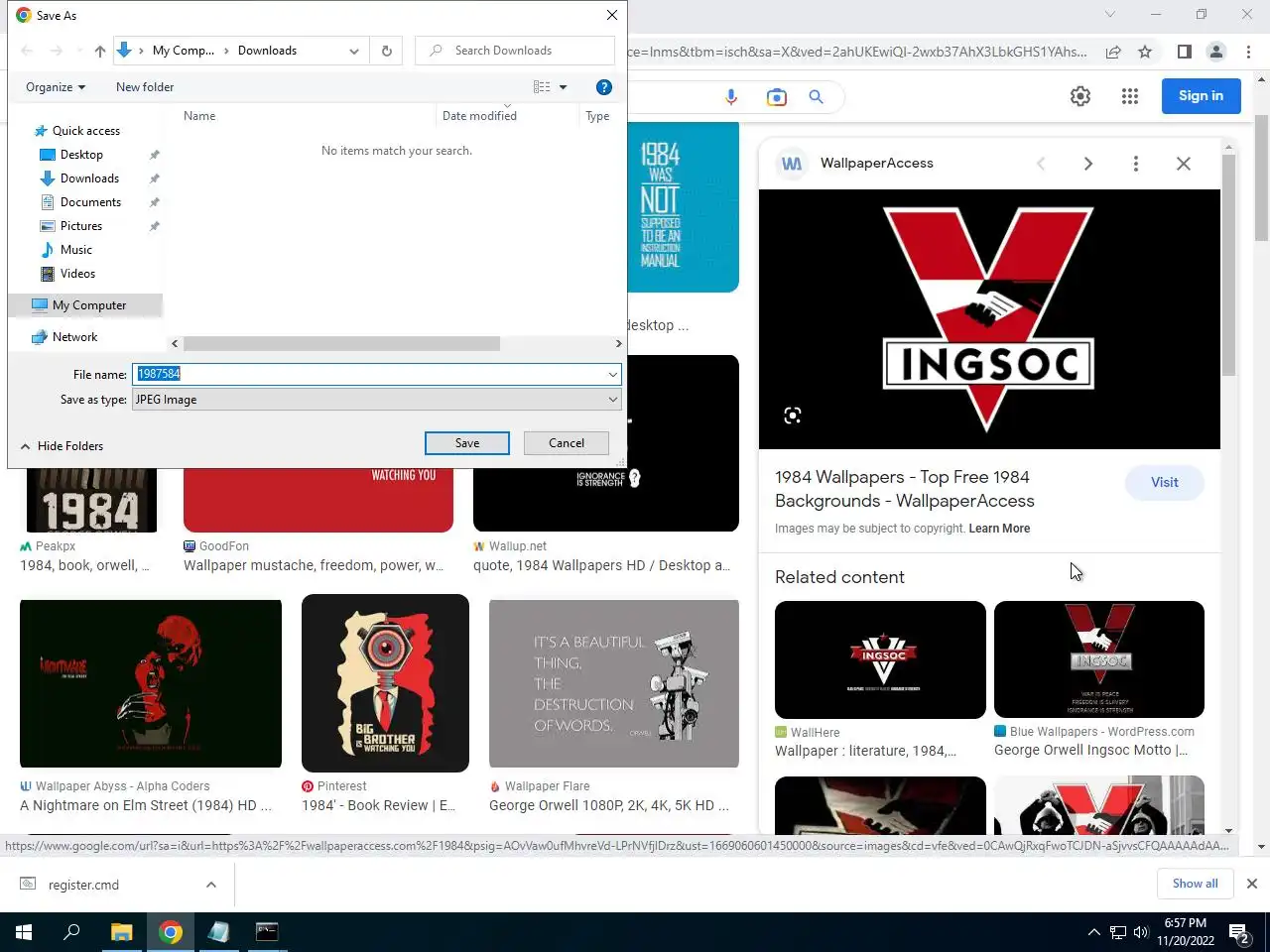Select Pictures in navigation pane

click(71, 226)
